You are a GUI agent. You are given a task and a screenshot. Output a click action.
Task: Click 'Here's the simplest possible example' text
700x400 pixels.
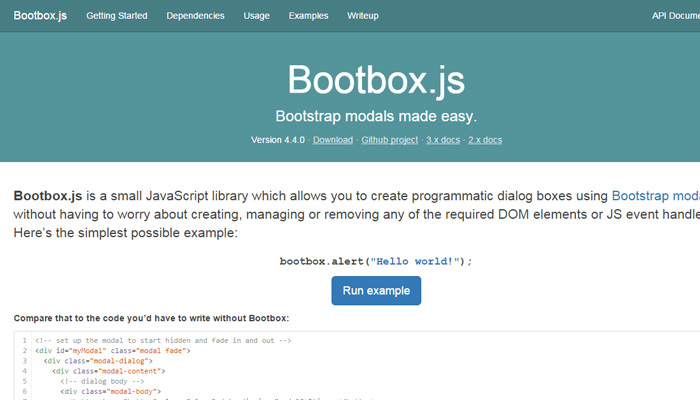tap(125, 233)
